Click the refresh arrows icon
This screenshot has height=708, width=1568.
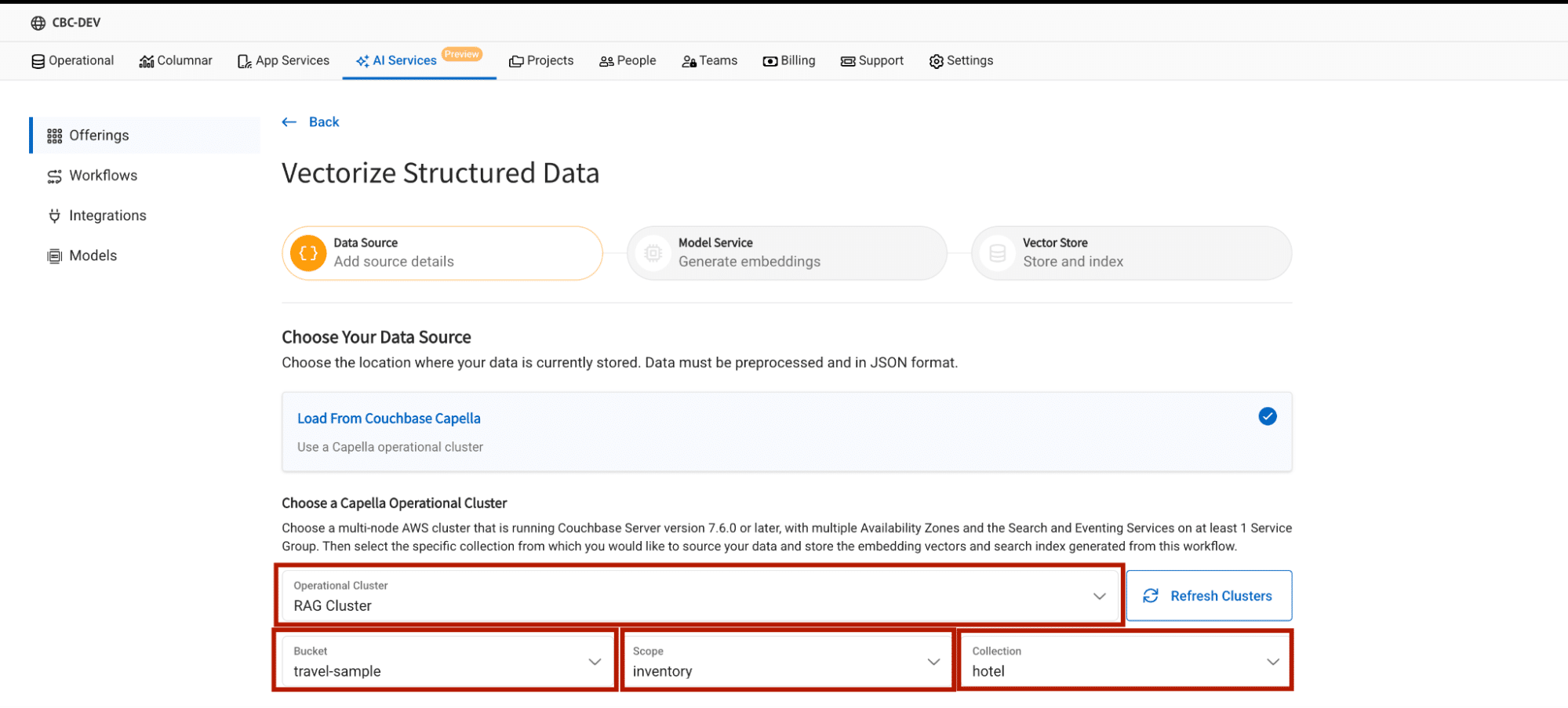pos(1151,596)
